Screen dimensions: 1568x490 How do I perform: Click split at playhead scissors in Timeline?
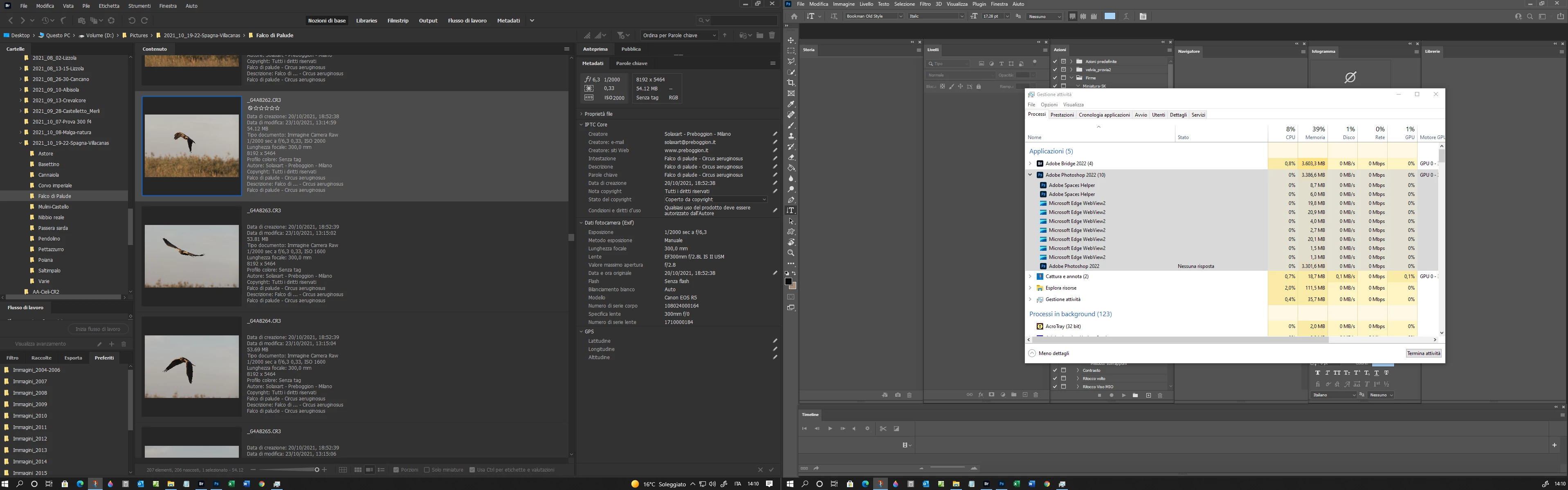click(x=883, y=429)
